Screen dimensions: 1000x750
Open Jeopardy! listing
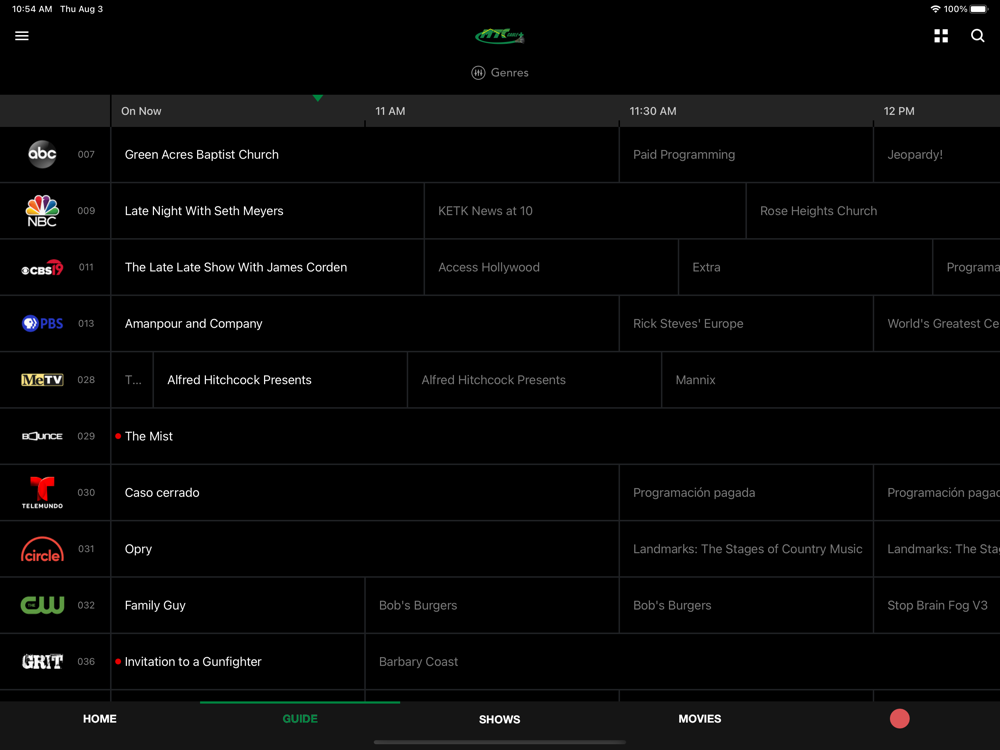(937, 154)
